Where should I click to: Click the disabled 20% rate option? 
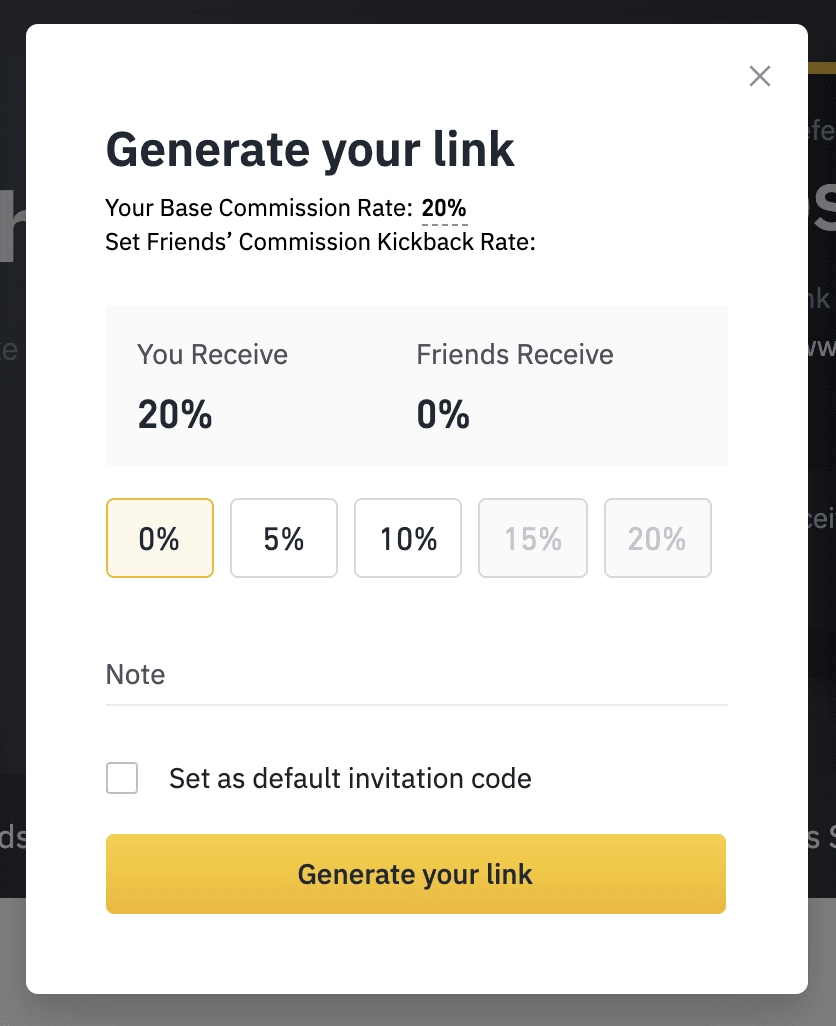pos(657,539)
